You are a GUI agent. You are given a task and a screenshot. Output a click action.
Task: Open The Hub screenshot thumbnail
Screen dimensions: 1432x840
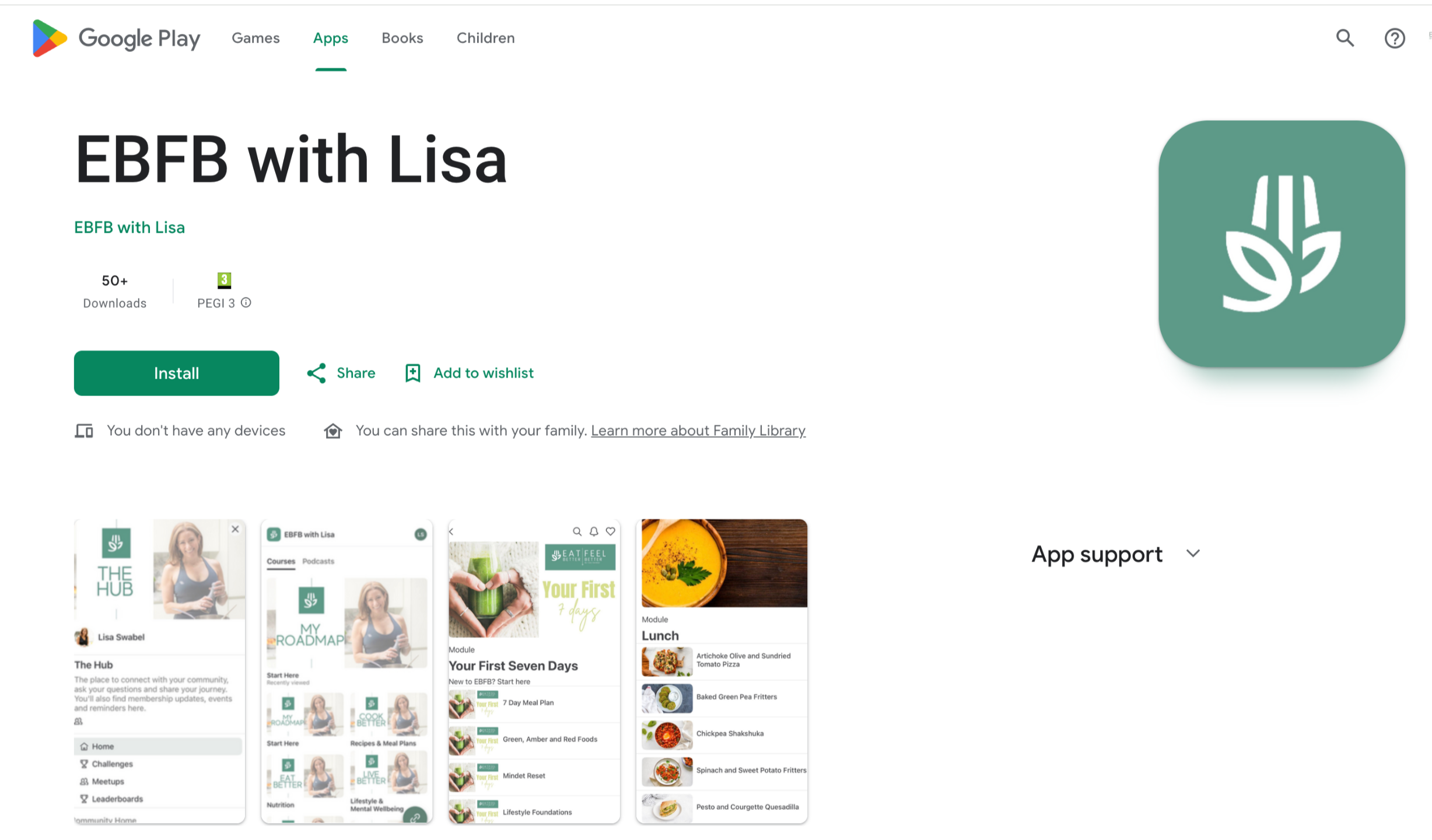click(x=160, y=671)
